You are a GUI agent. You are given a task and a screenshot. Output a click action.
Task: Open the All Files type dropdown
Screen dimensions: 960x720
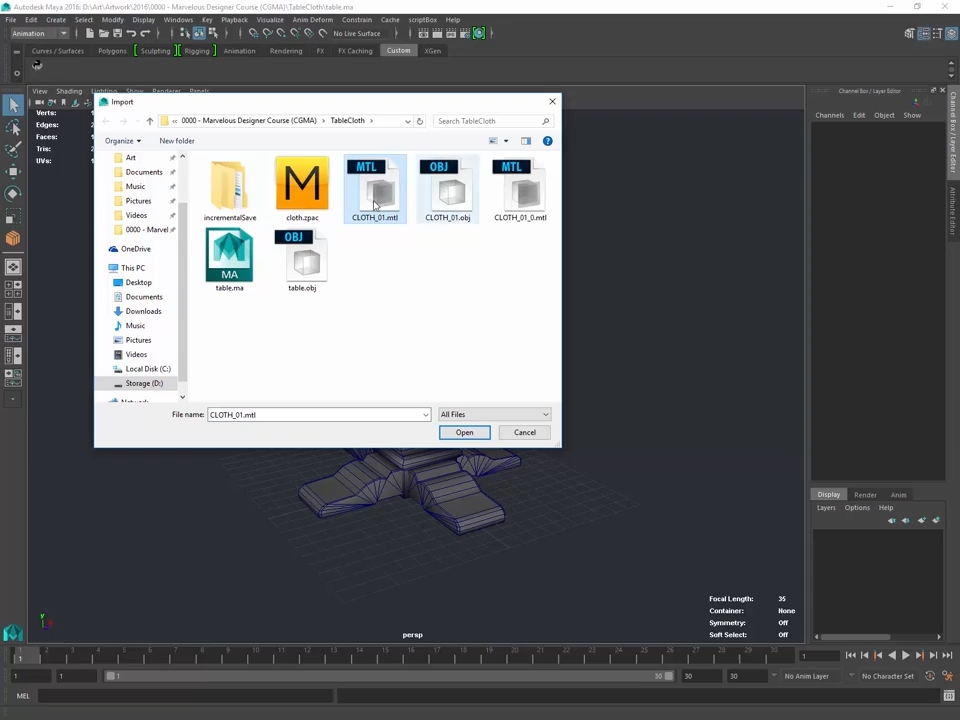point(494,414)
